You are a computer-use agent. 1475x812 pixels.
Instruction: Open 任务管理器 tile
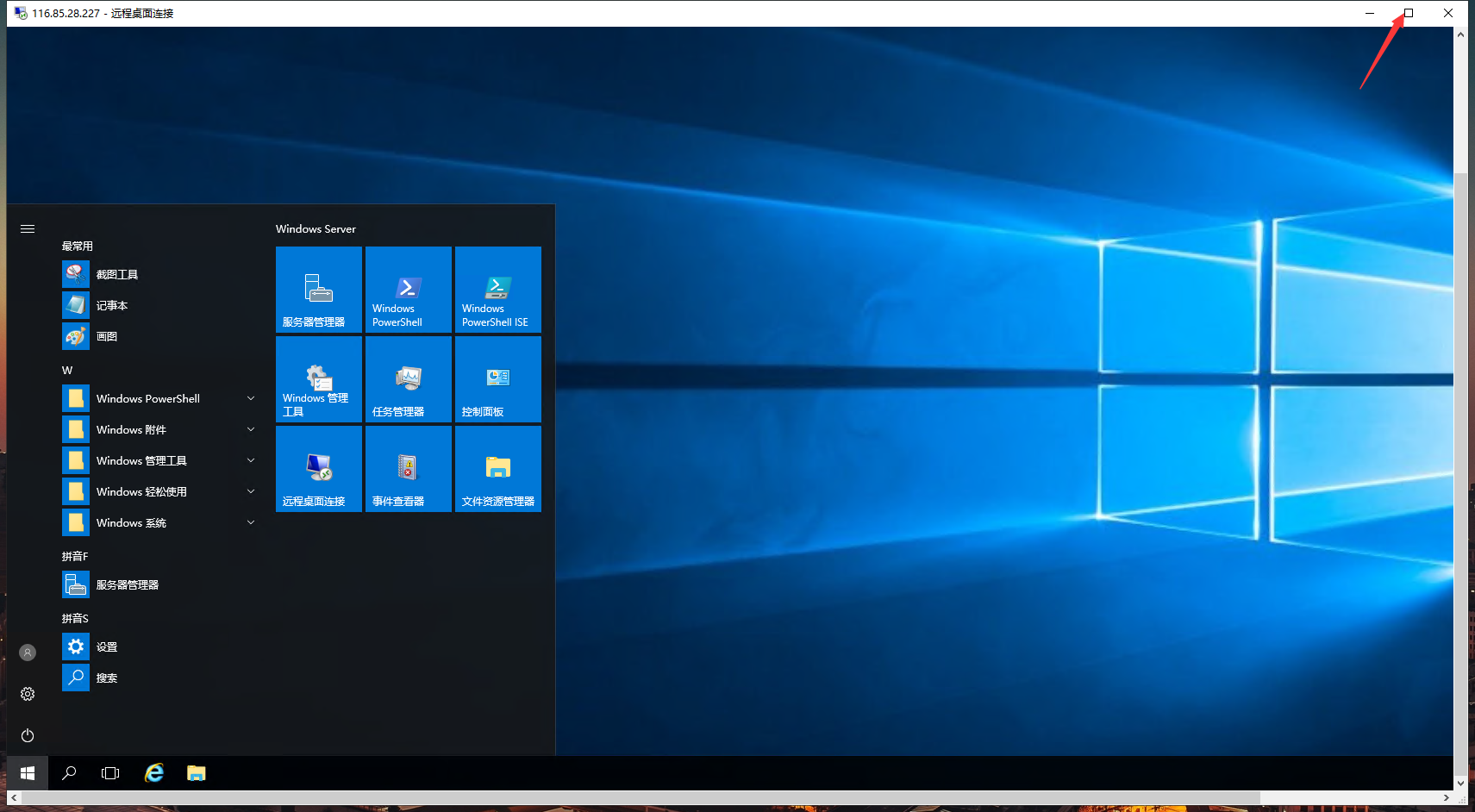click(409, 379)
